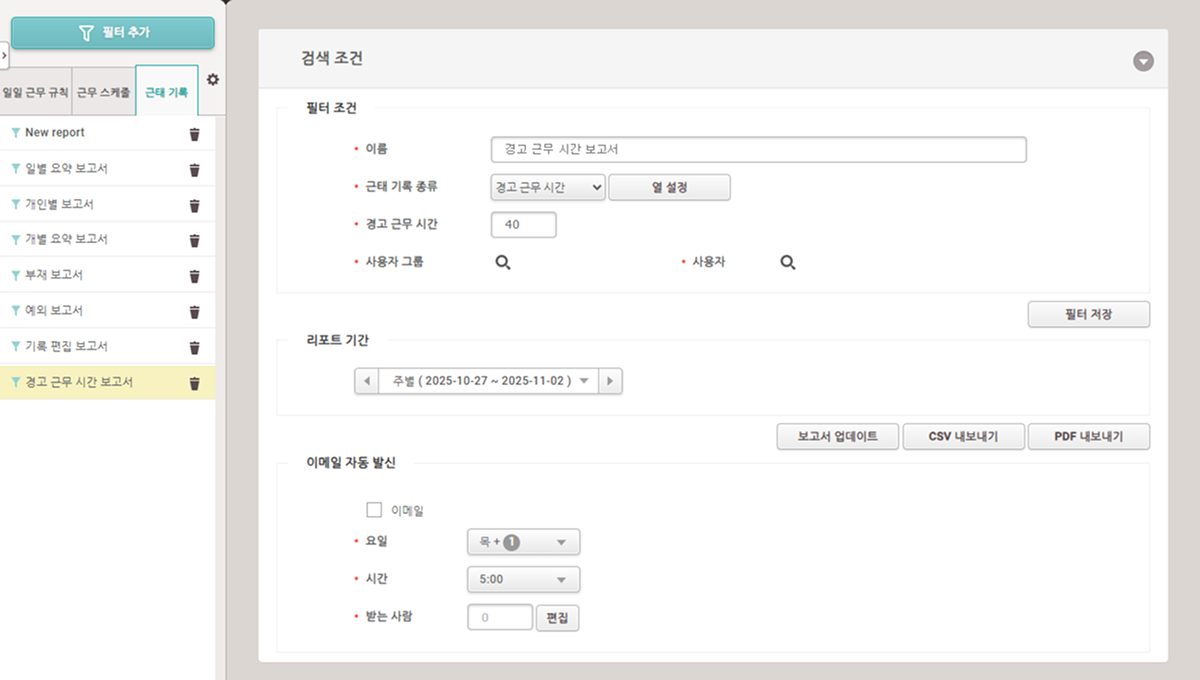Switch to 근무 스케줄 tab
The width and height of the screenshot is (1200, 680).
(x=103, y=92)
